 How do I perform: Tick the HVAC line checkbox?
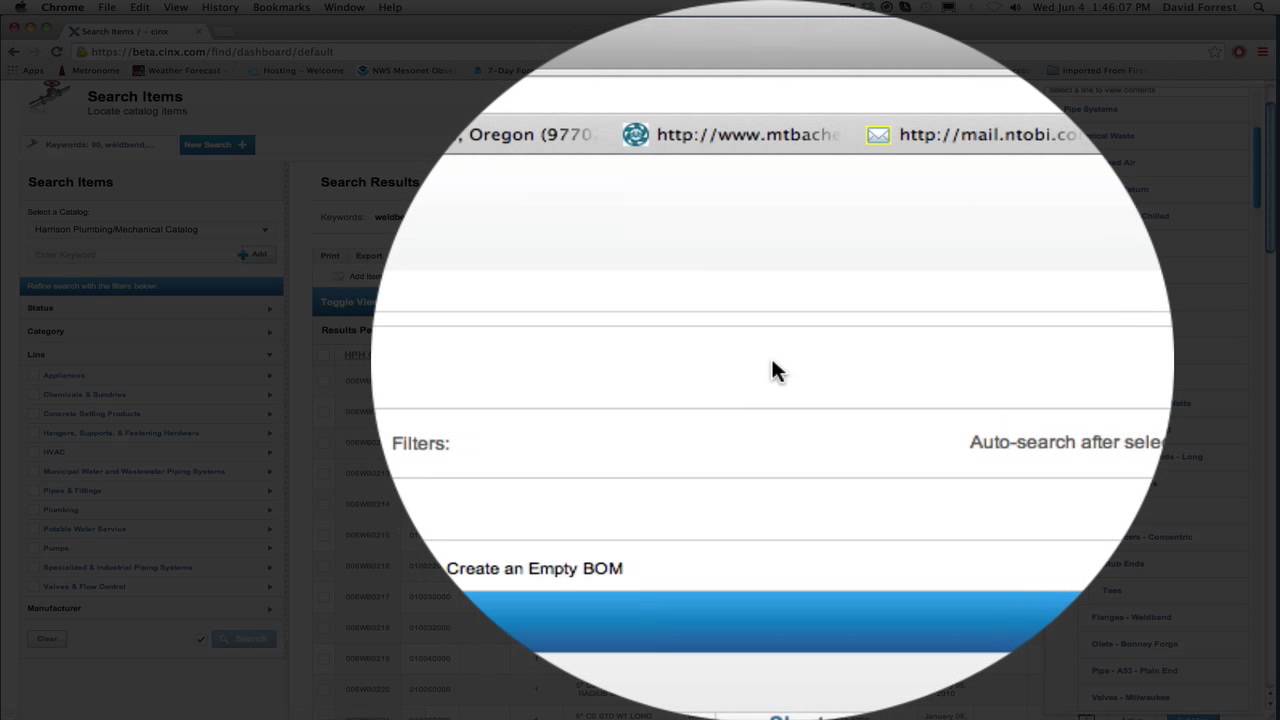[x=33, y=452]
